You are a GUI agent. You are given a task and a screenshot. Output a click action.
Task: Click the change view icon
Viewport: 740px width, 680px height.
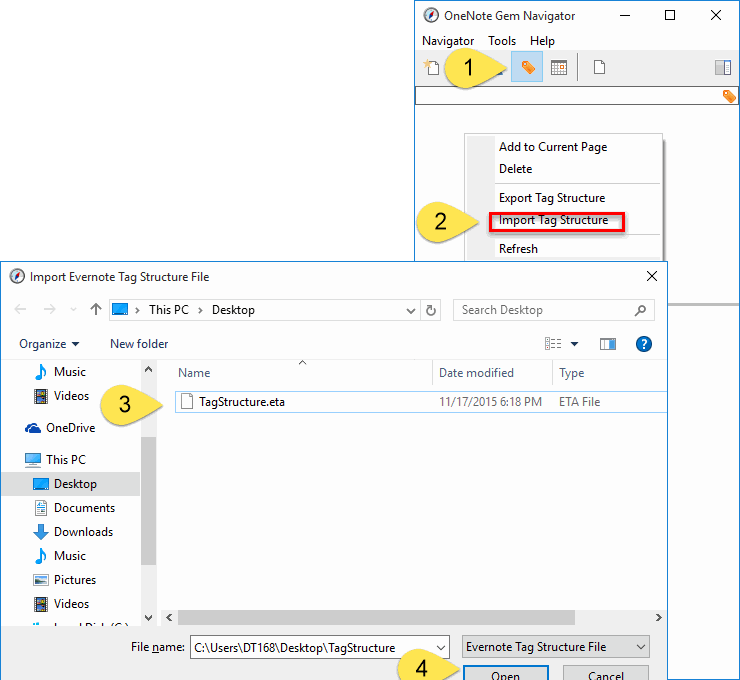click(553, 344)
